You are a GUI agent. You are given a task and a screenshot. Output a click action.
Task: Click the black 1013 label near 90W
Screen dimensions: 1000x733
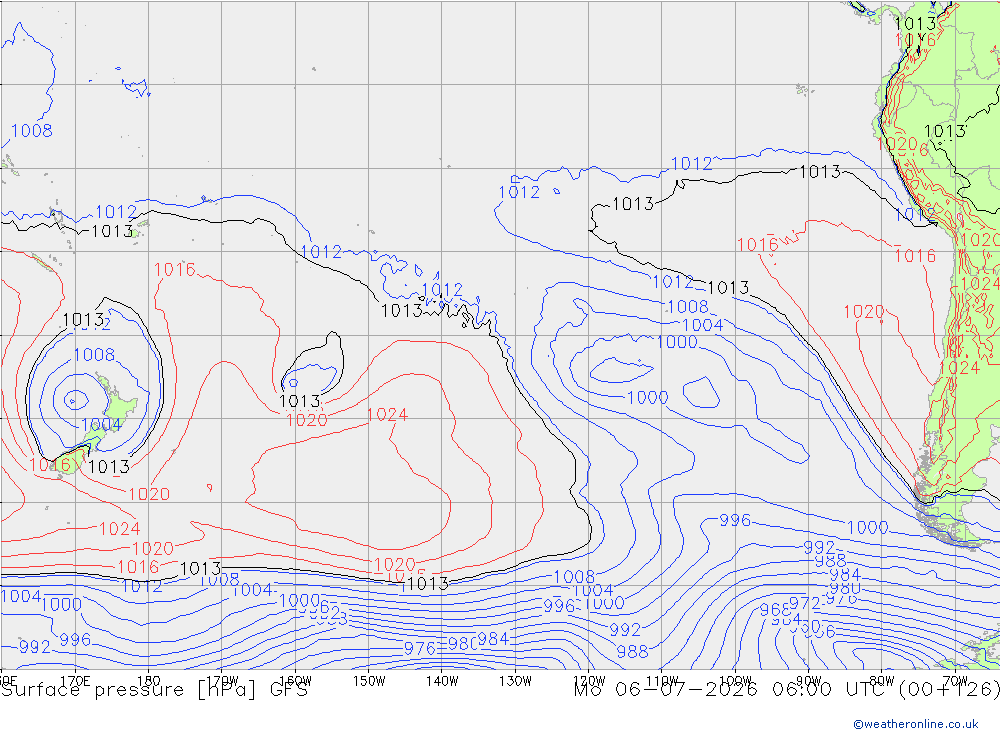click(x=820, y=172)
